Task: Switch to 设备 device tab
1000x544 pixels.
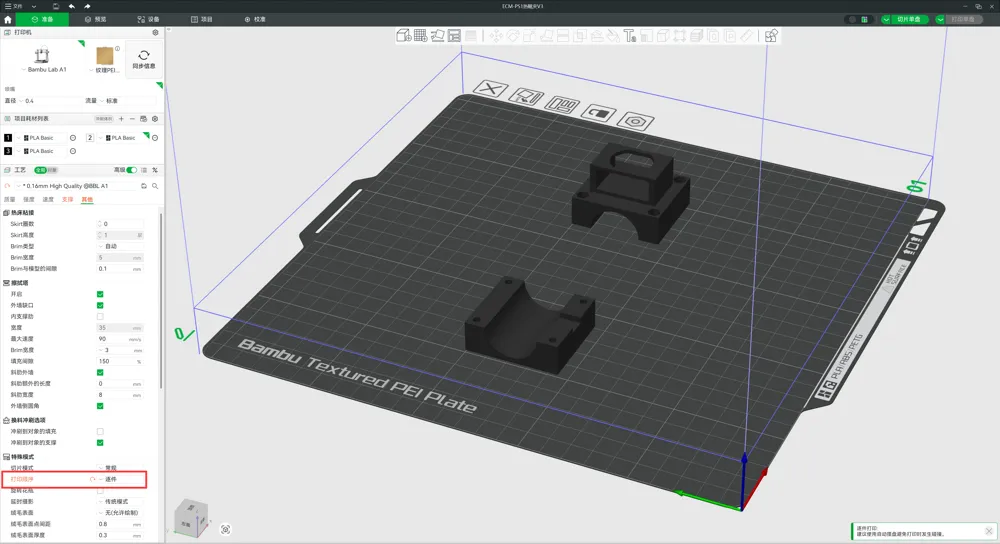Action: pos(149,19)
